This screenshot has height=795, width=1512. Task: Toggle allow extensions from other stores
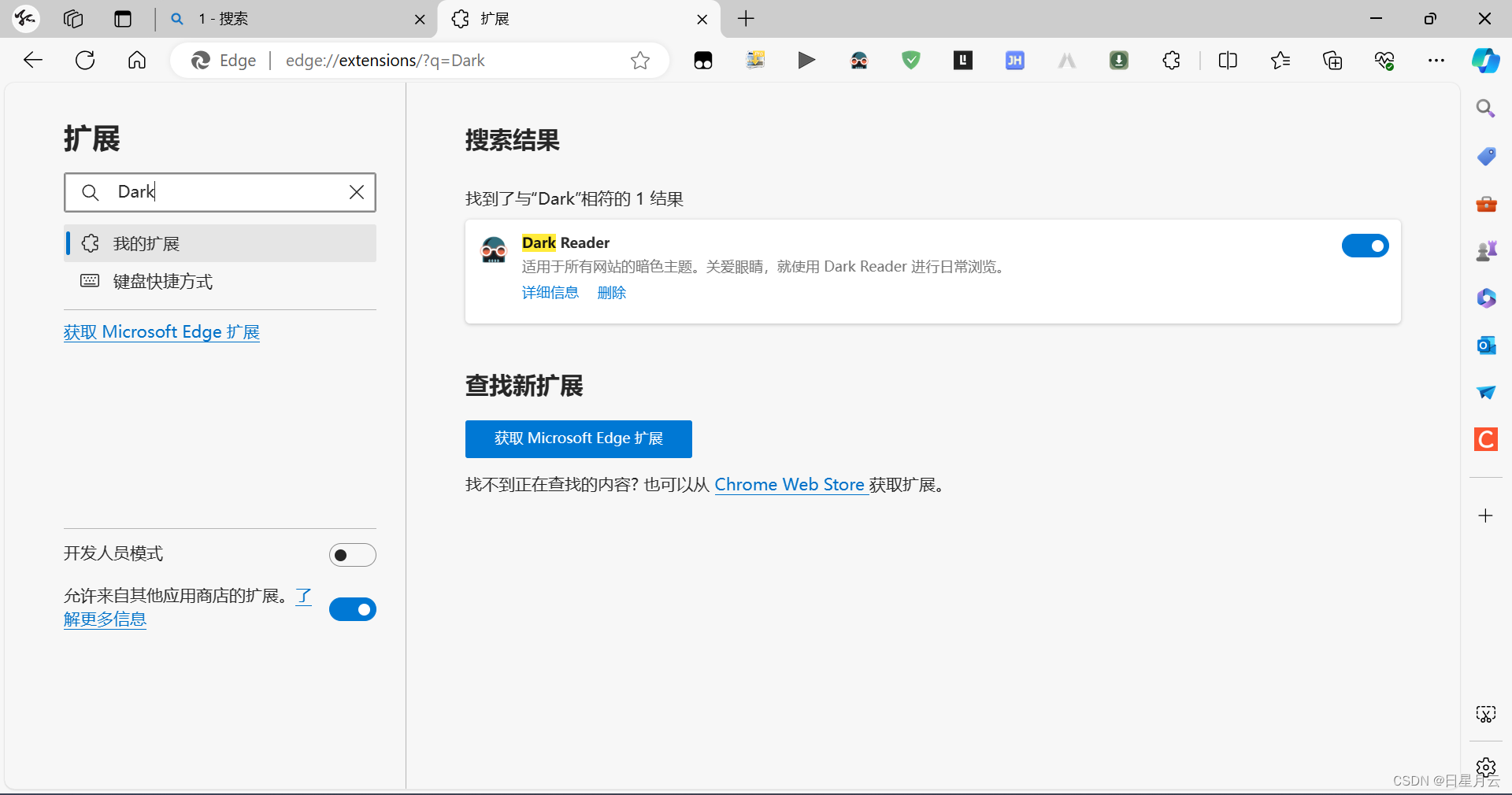point(353,609)
